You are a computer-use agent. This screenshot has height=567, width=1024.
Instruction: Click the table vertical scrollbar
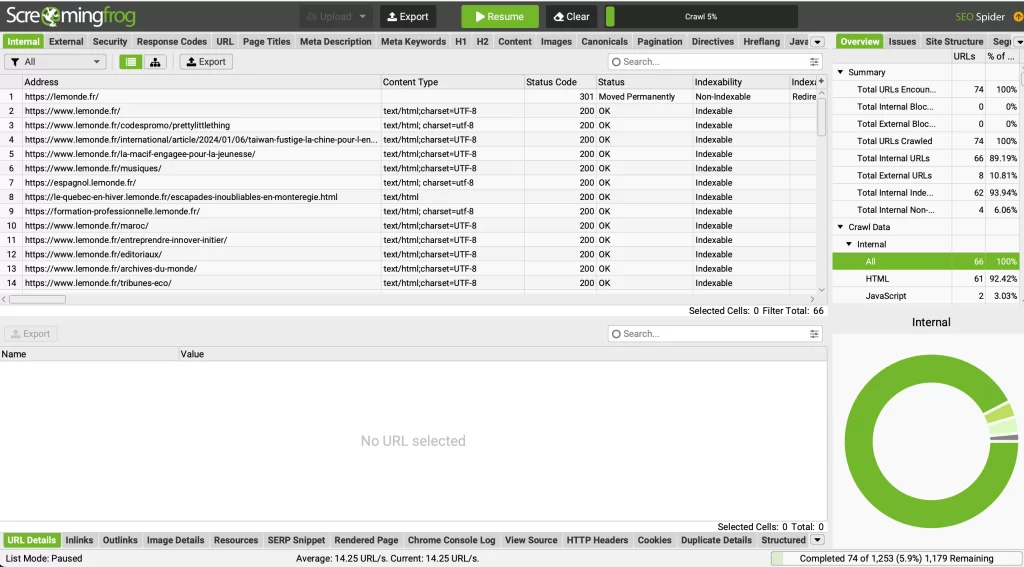coord(822,116)
